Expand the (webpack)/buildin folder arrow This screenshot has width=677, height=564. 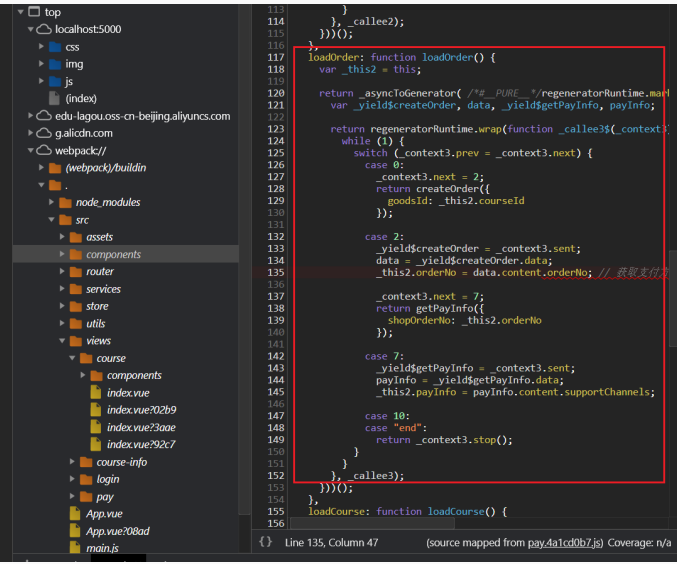click(x=41, y=167)
